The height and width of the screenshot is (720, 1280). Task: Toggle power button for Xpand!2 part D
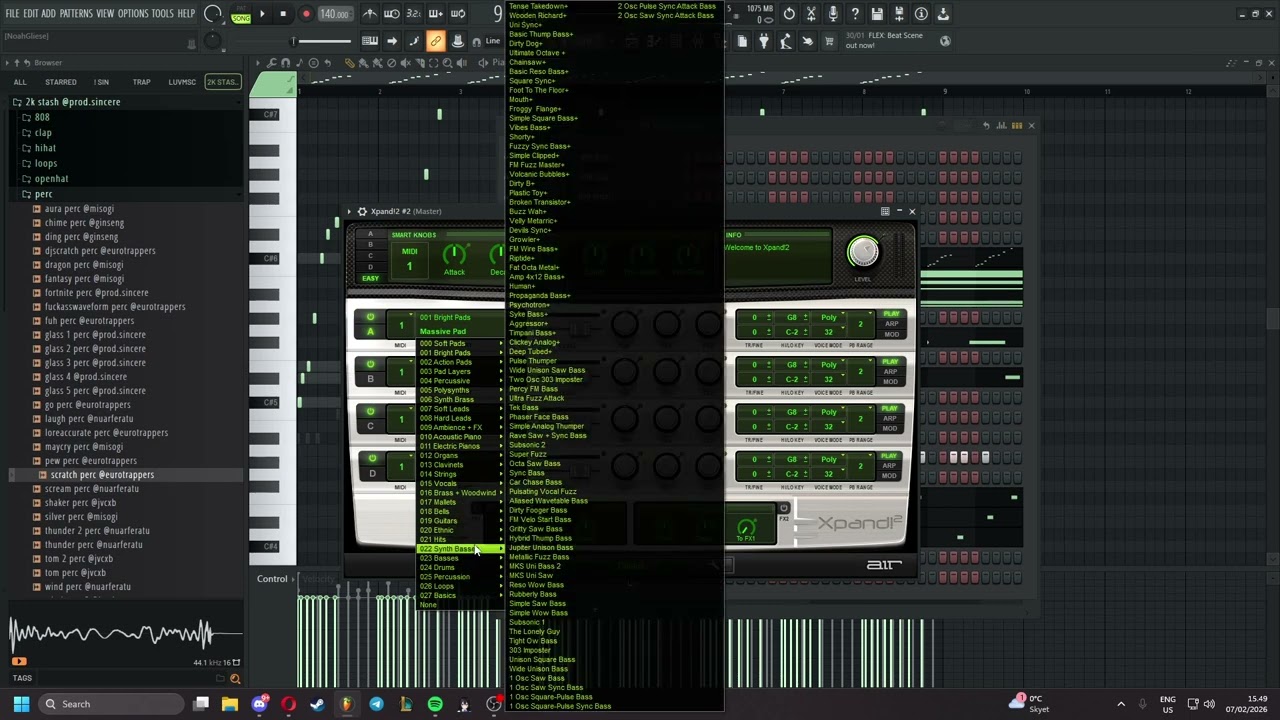[x=371, y=458]
